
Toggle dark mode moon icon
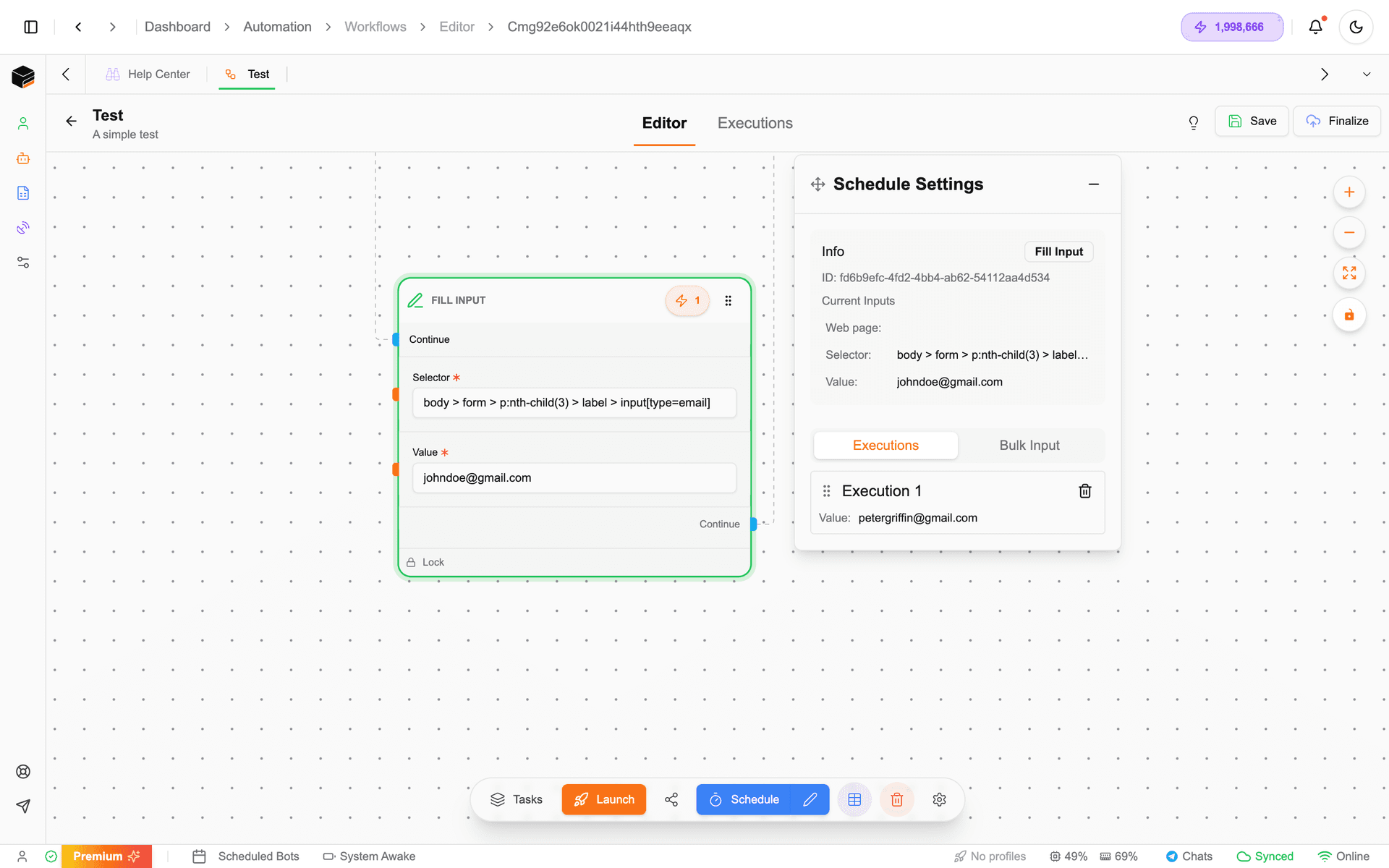[x=1356, y=27]
